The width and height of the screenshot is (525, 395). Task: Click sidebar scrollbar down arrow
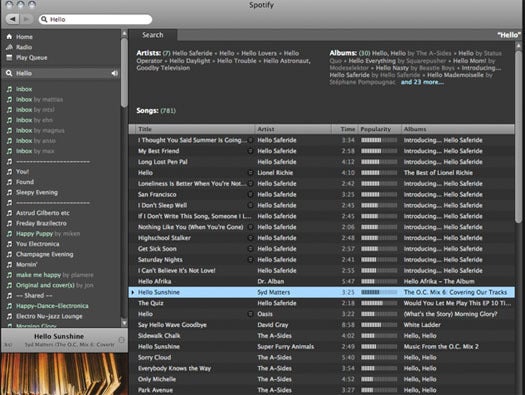coord(124,323)
